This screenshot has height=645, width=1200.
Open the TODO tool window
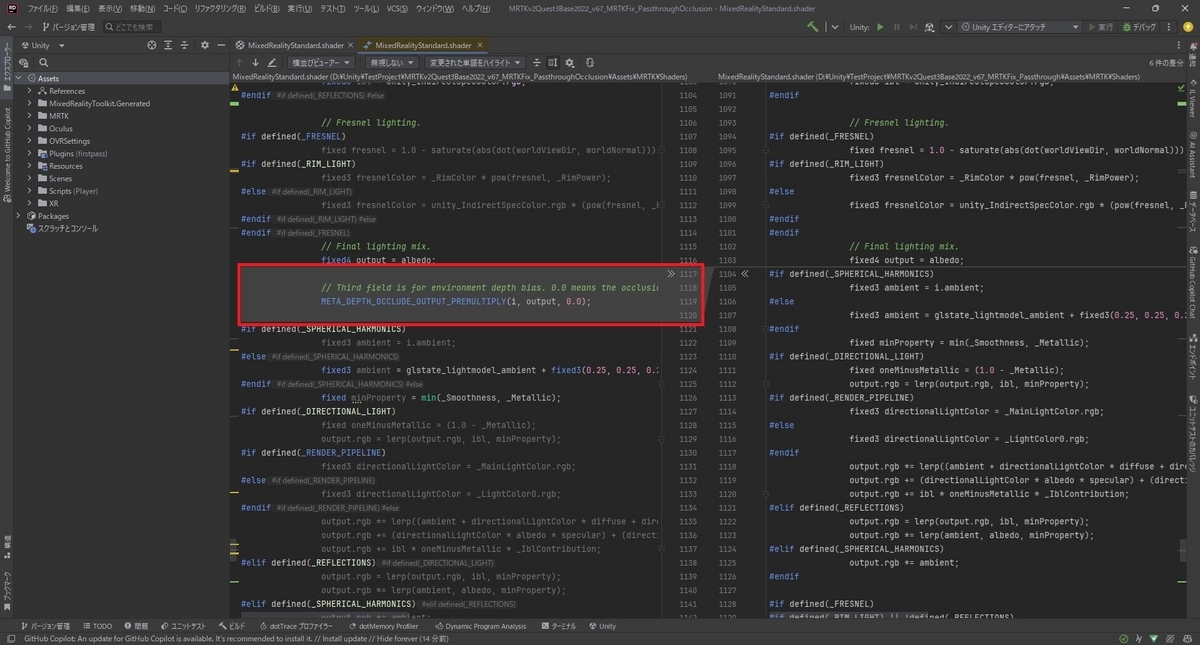pos(97,626)
